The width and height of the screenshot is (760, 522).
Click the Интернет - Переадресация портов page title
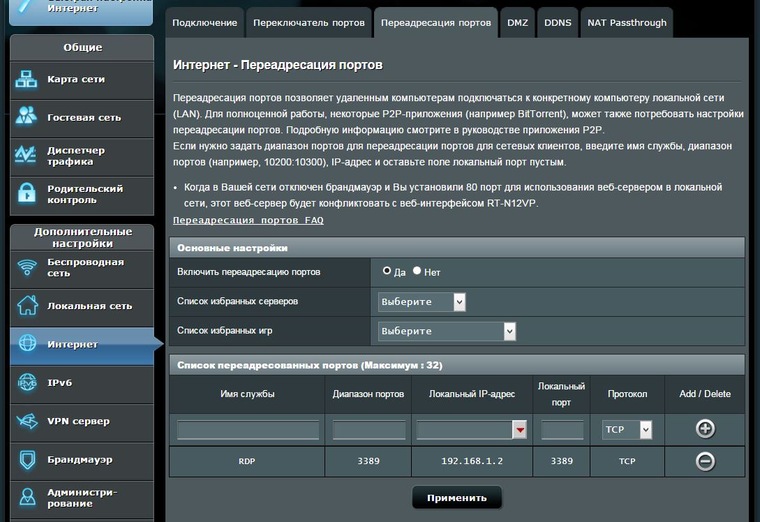pyautogui.click(x=278, y=65)
